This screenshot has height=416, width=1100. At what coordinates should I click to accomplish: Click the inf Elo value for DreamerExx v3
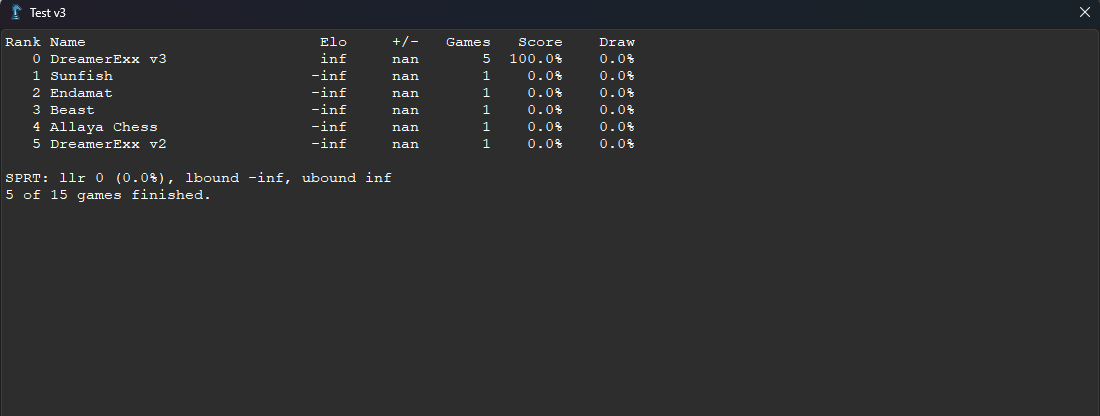(333, 59)
